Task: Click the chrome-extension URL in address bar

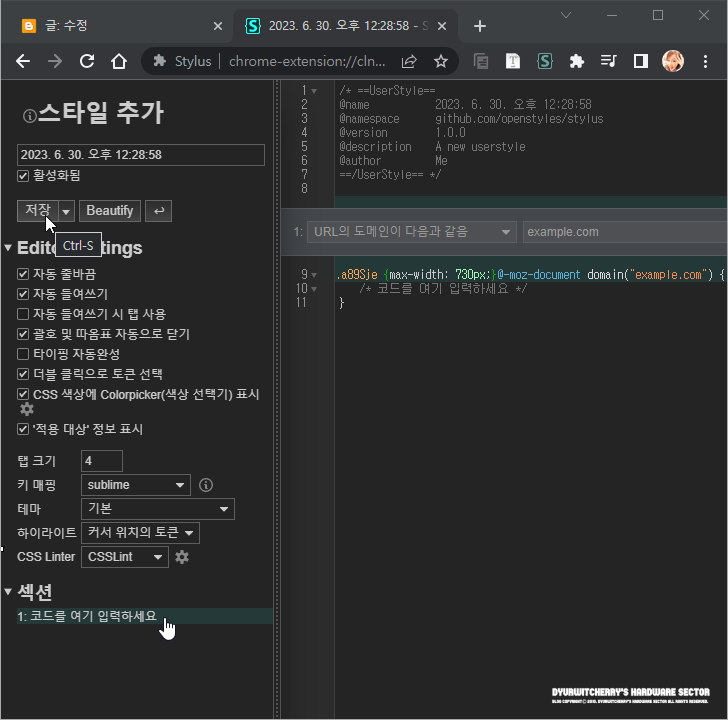Action: point(307,61)
